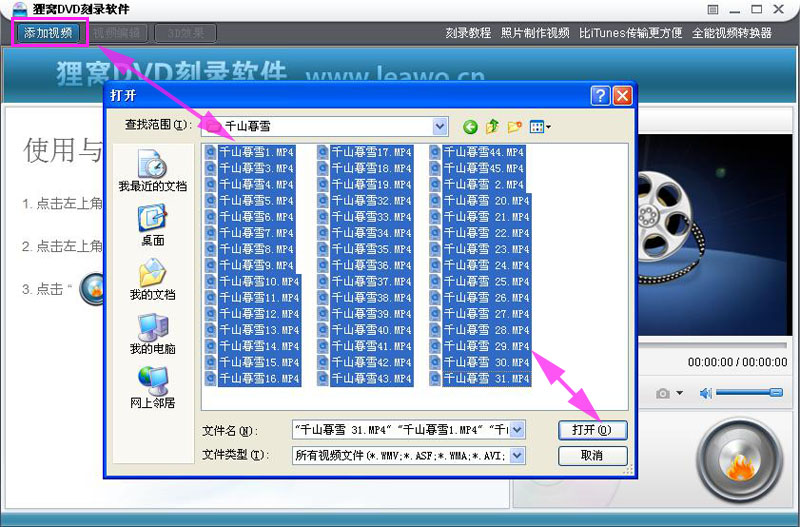Open 我最近的文档 recent documents shortcut

(x=153, y=171)
